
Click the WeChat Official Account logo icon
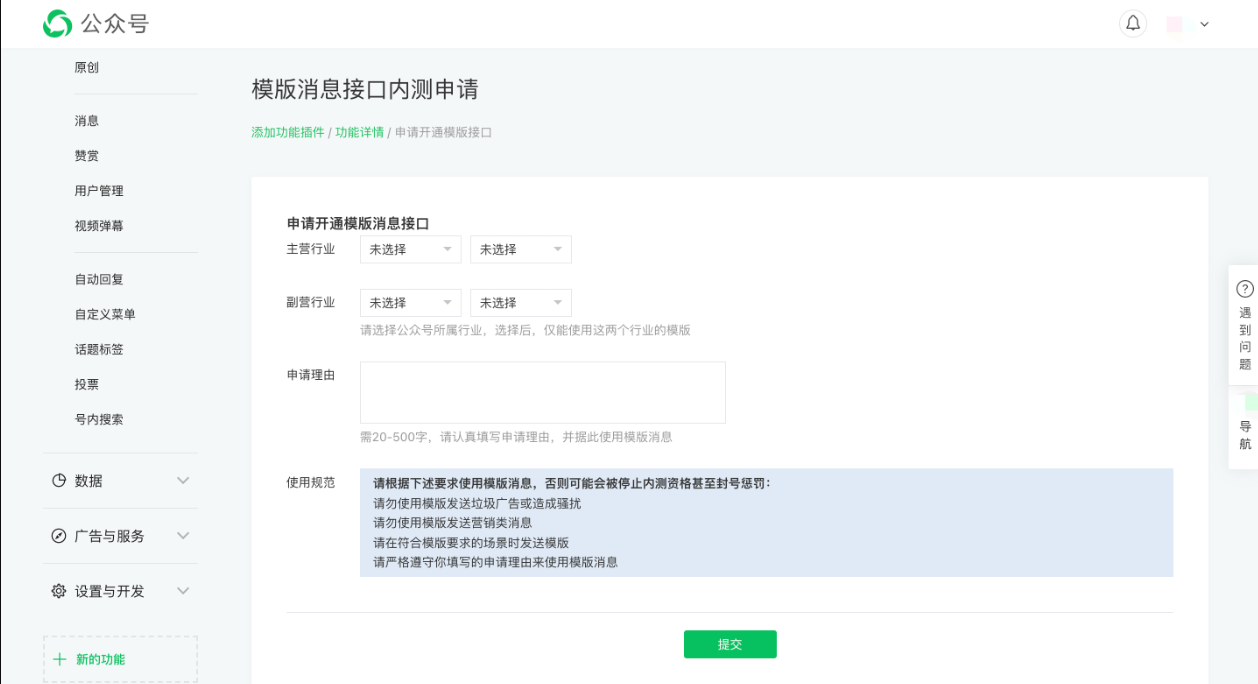58,24
